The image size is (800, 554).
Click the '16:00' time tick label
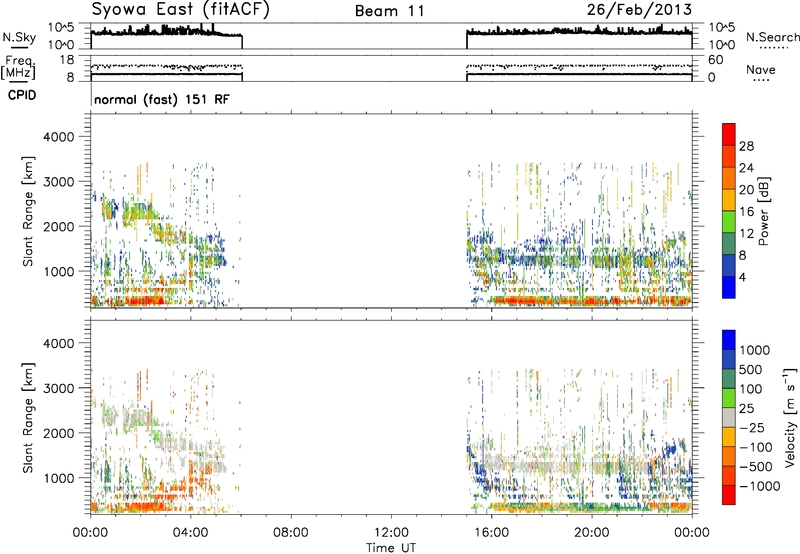[491, 533]
